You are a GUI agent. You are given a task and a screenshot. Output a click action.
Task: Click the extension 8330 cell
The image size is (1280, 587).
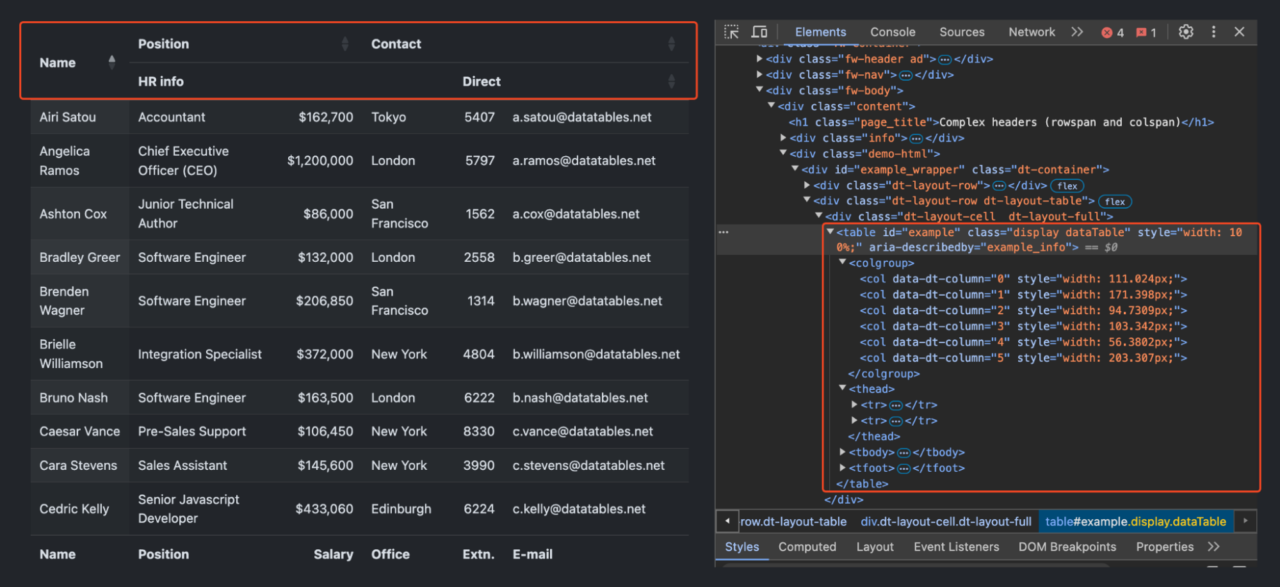479,431
